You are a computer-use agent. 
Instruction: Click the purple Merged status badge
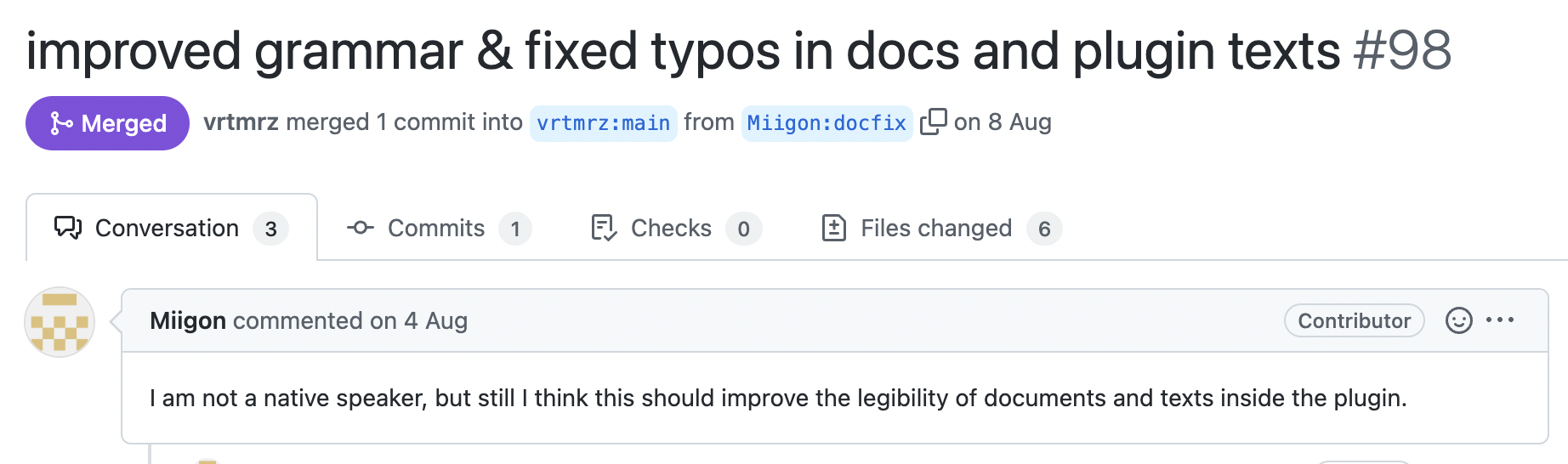[107, 123]
